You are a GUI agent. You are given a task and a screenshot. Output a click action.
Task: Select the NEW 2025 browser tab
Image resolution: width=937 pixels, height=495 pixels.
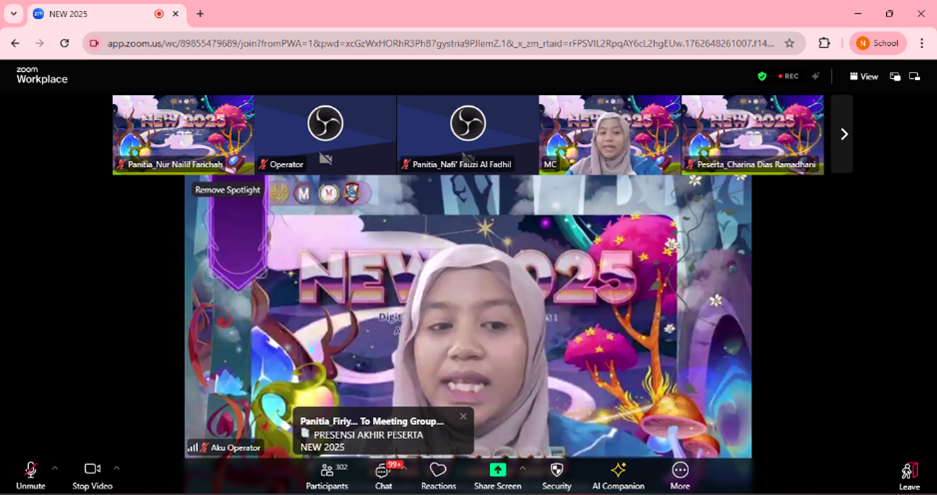tap(95, 14)
